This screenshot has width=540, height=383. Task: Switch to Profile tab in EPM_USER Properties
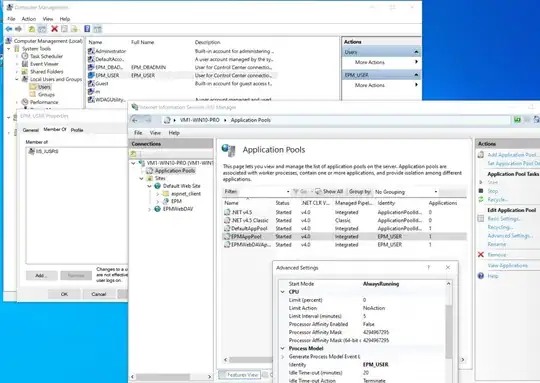tap(77, 130)
